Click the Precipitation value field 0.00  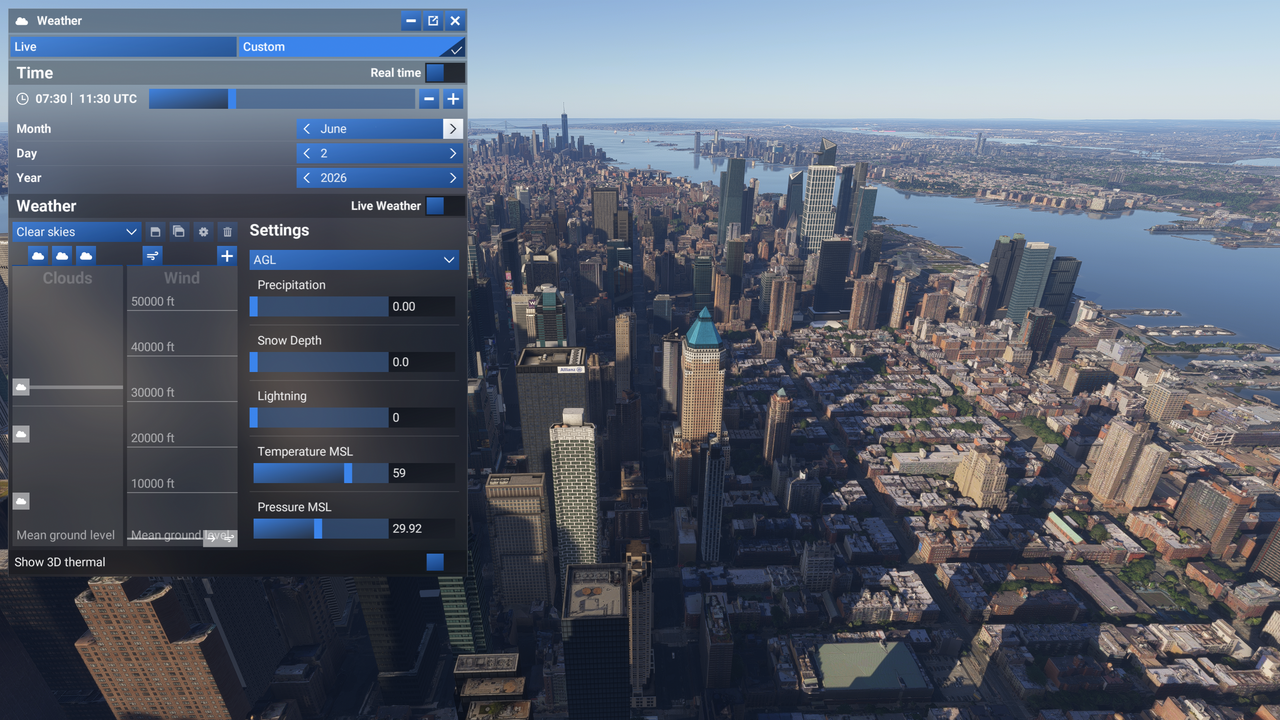(x=422, y=307)
